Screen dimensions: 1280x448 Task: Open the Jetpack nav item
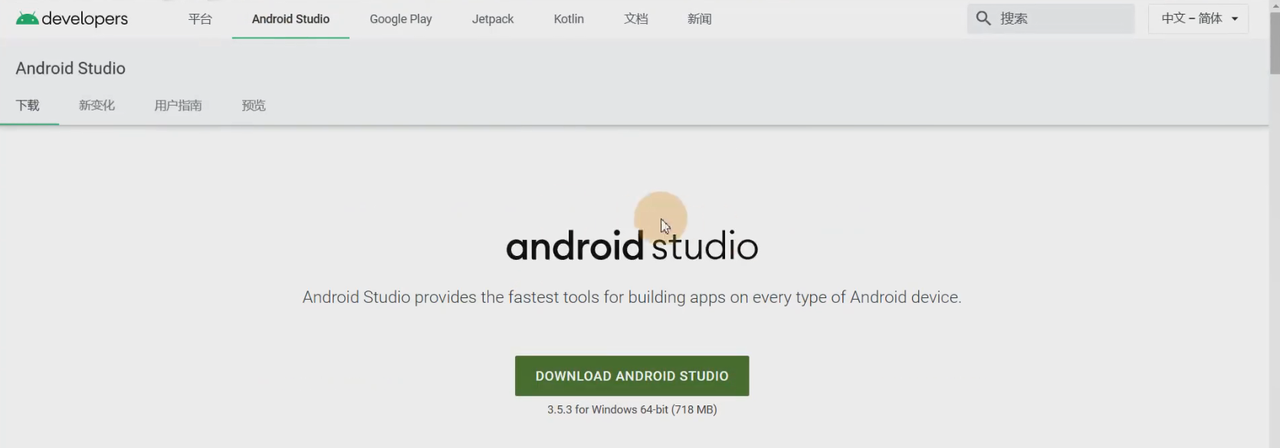click(492, 19)
